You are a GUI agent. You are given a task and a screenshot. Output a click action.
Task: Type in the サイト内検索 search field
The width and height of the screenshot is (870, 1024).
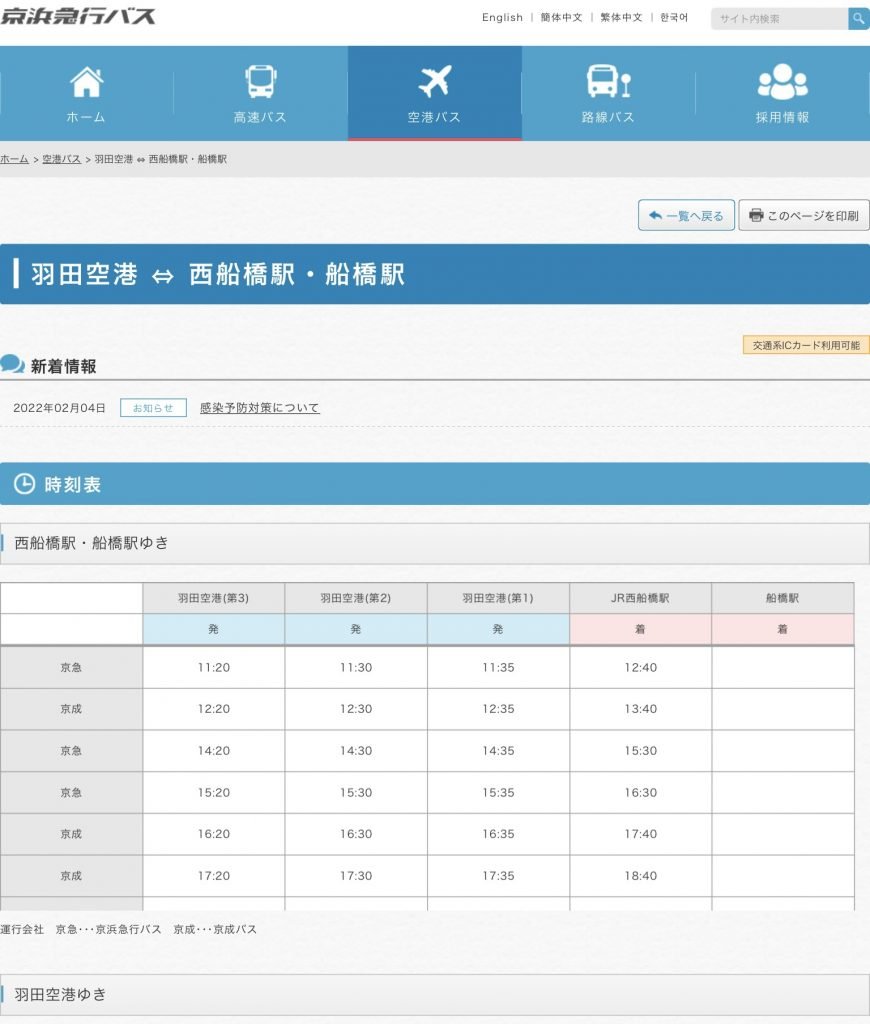[779, 19]
